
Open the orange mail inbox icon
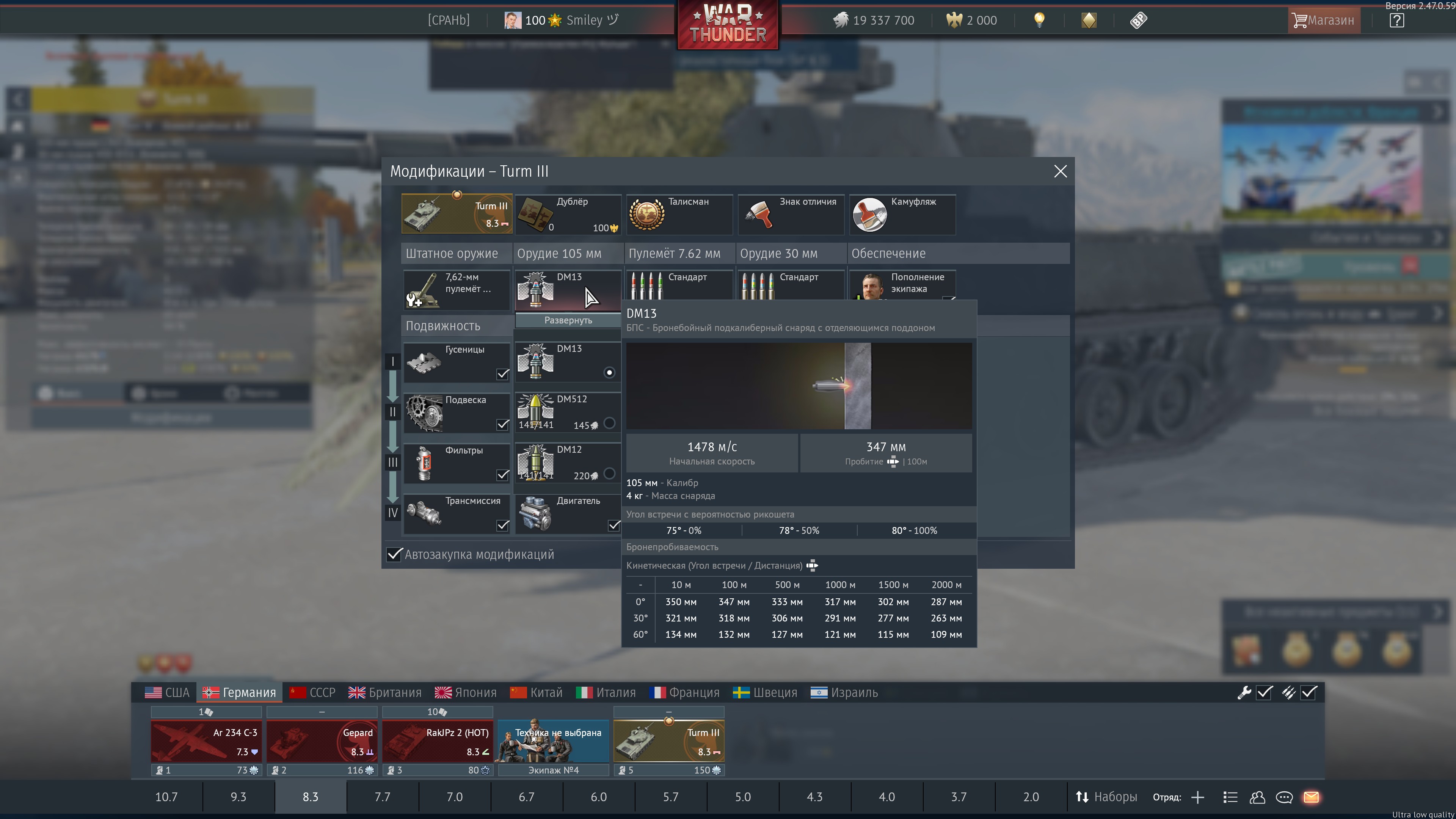1311,797
